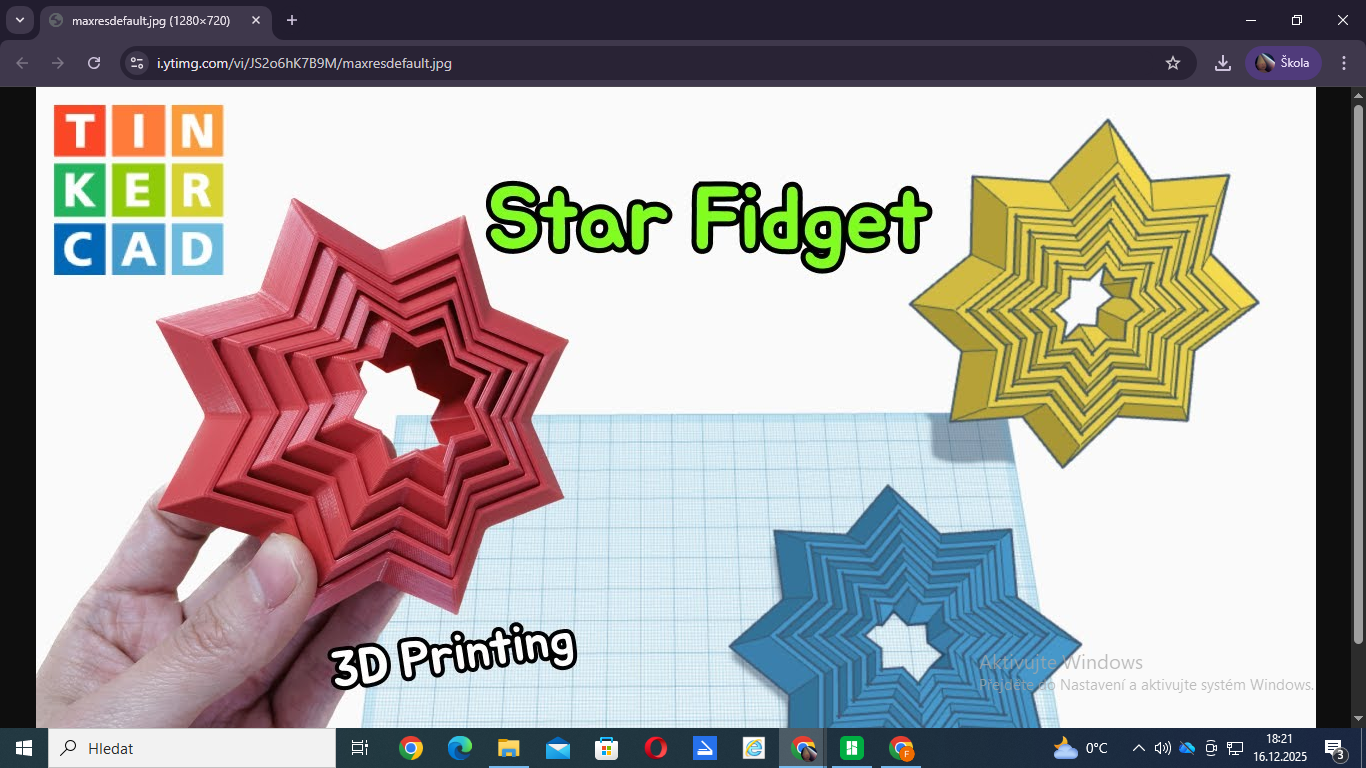Open the Windows Start menu
Image resolution: width=1366 pixels, height=768 pixels.
click(x=23, y=748)
